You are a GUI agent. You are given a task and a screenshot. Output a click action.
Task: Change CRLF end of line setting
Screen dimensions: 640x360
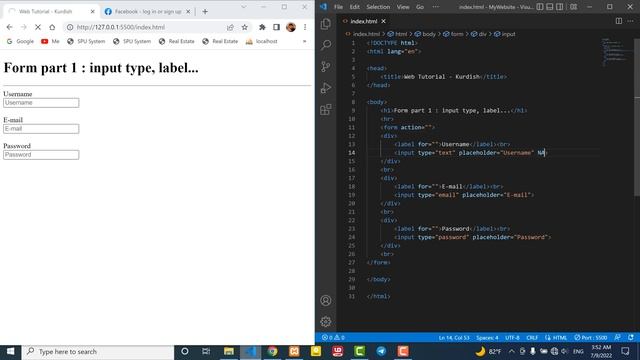pos(532,338)
